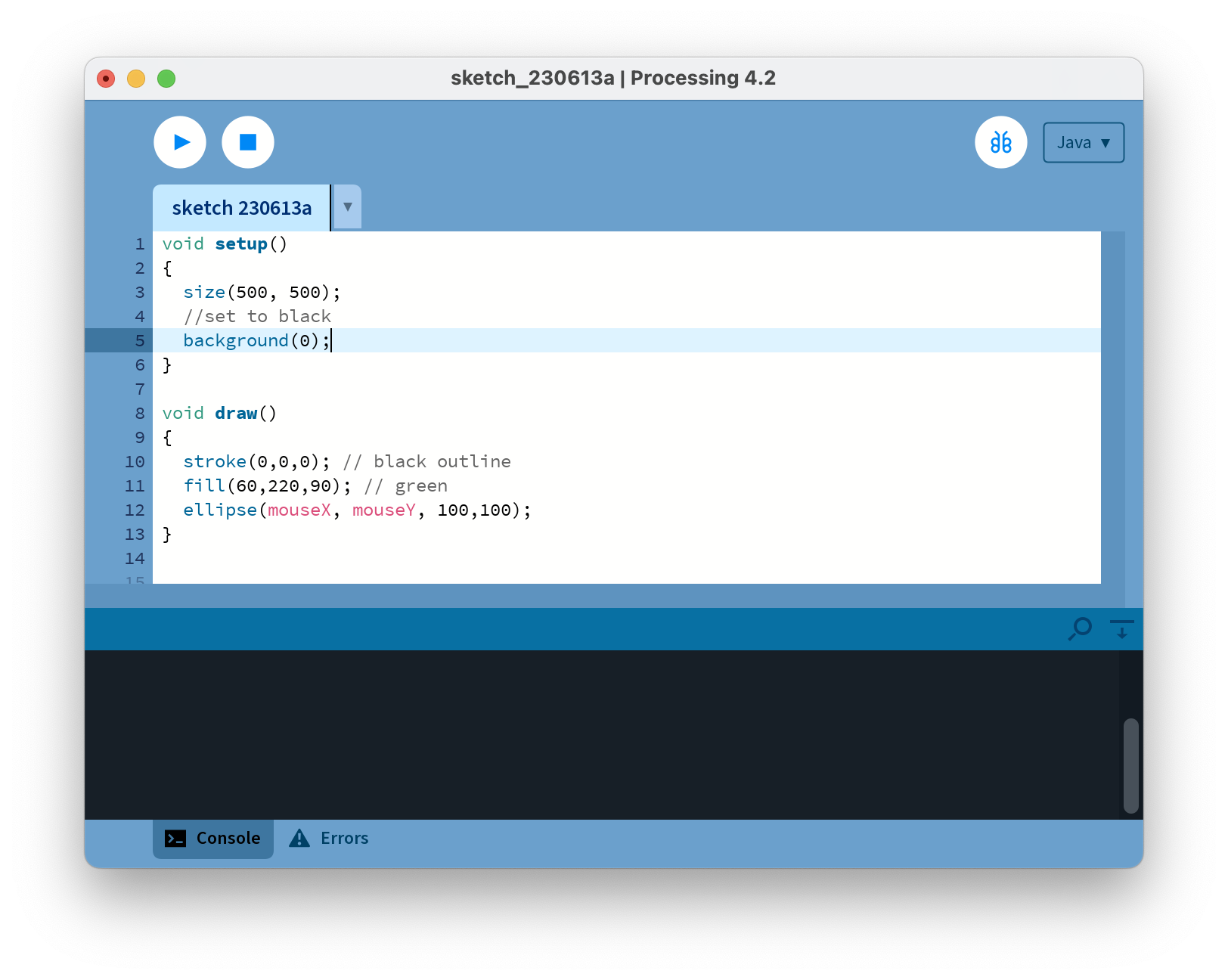Enable the debugger butterfly icon
1228x980 pixels.
[x=1000, y=142]
